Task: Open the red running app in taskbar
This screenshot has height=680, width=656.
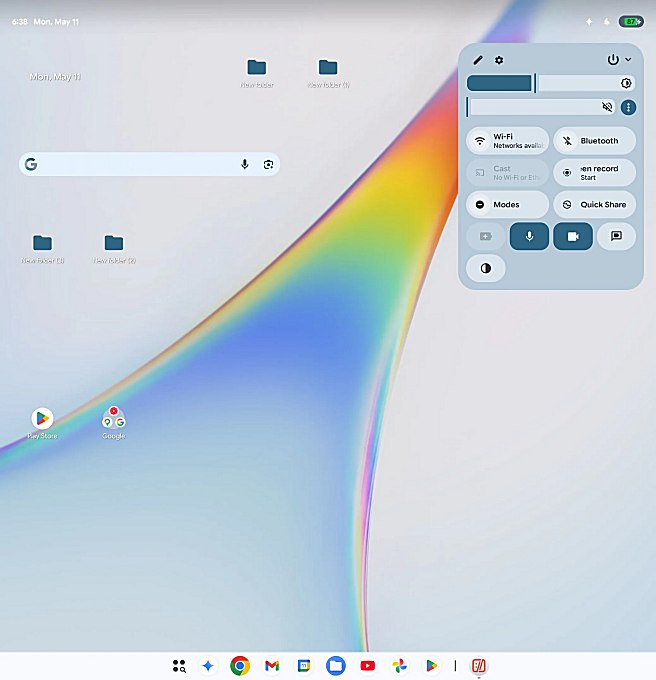Action: click(x=479, y=665)
